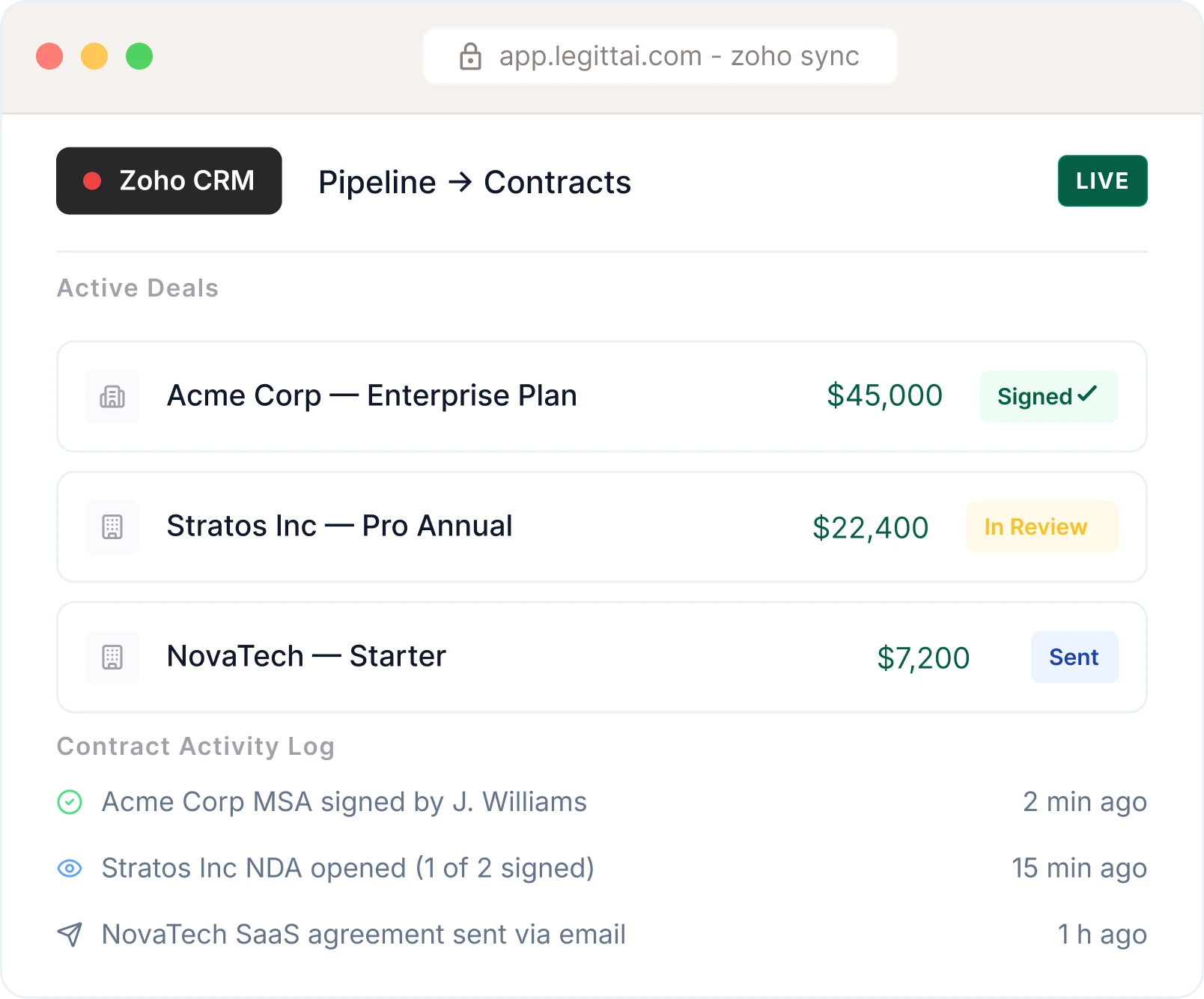Expand the Contract Activity Log section
Image resolution: width=1204 pixels, height=999 pixels.
[195, 746]
